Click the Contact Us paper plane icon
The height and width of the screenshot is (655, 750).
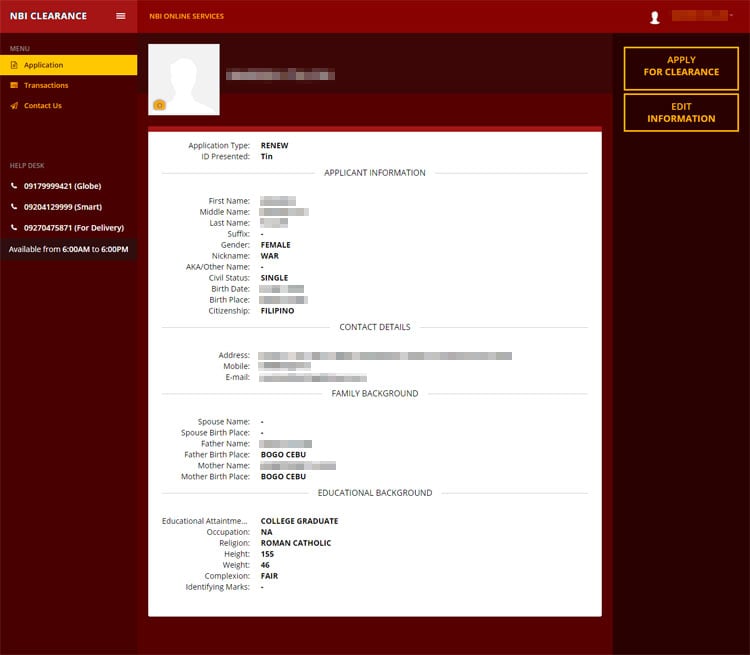click(14, 106)
